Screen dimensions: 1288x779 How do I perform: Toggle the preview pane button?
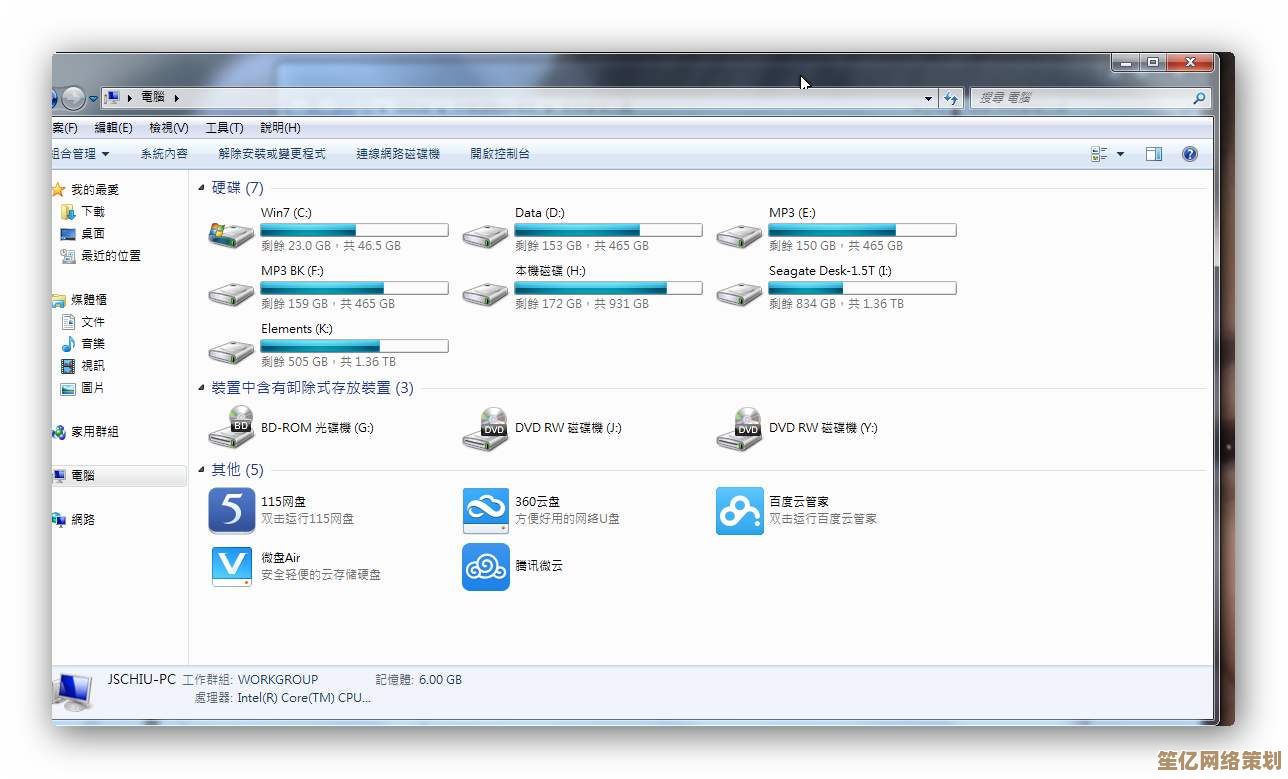1154,154
